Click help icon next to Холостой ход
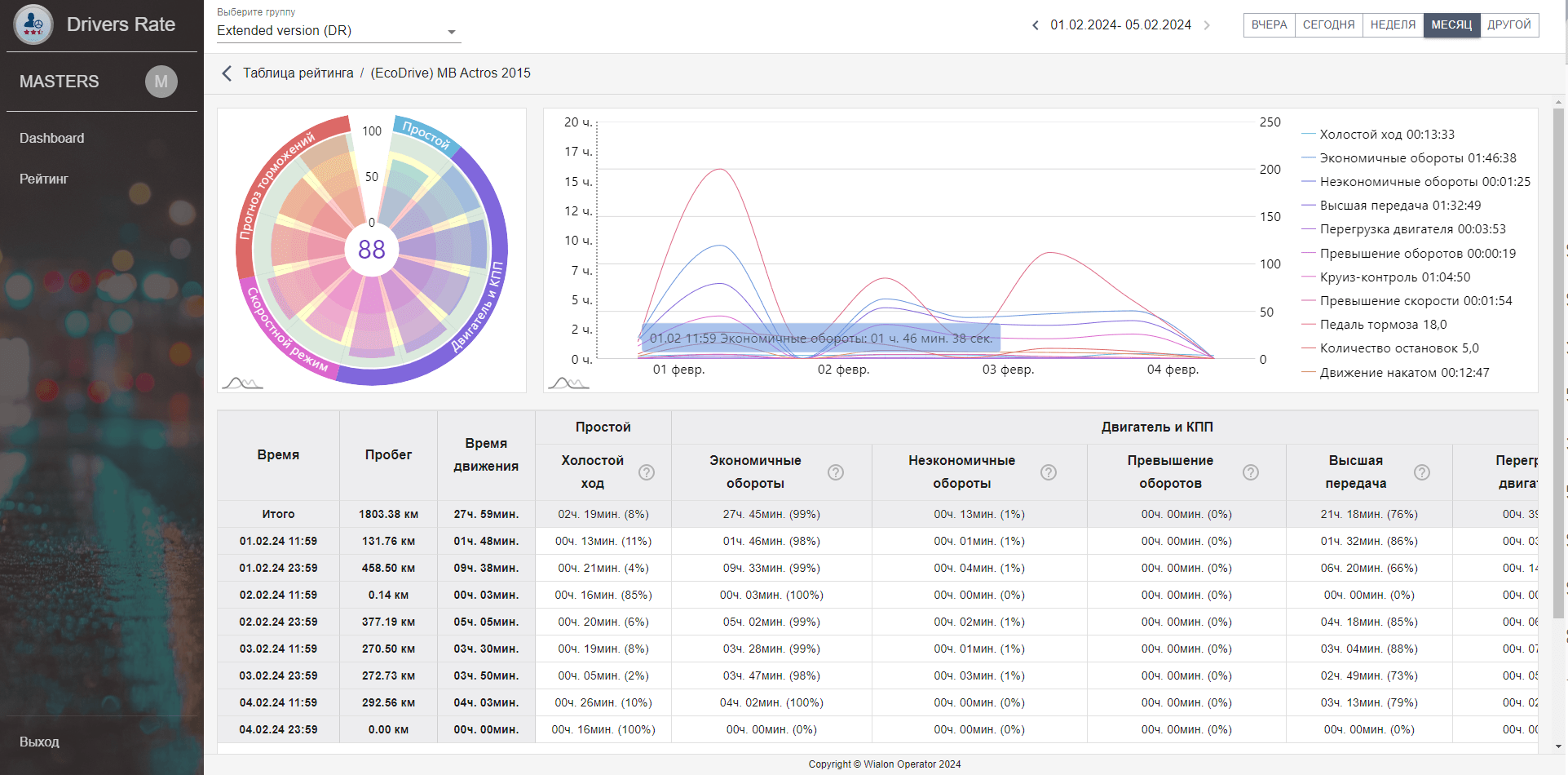 point(647,472)
